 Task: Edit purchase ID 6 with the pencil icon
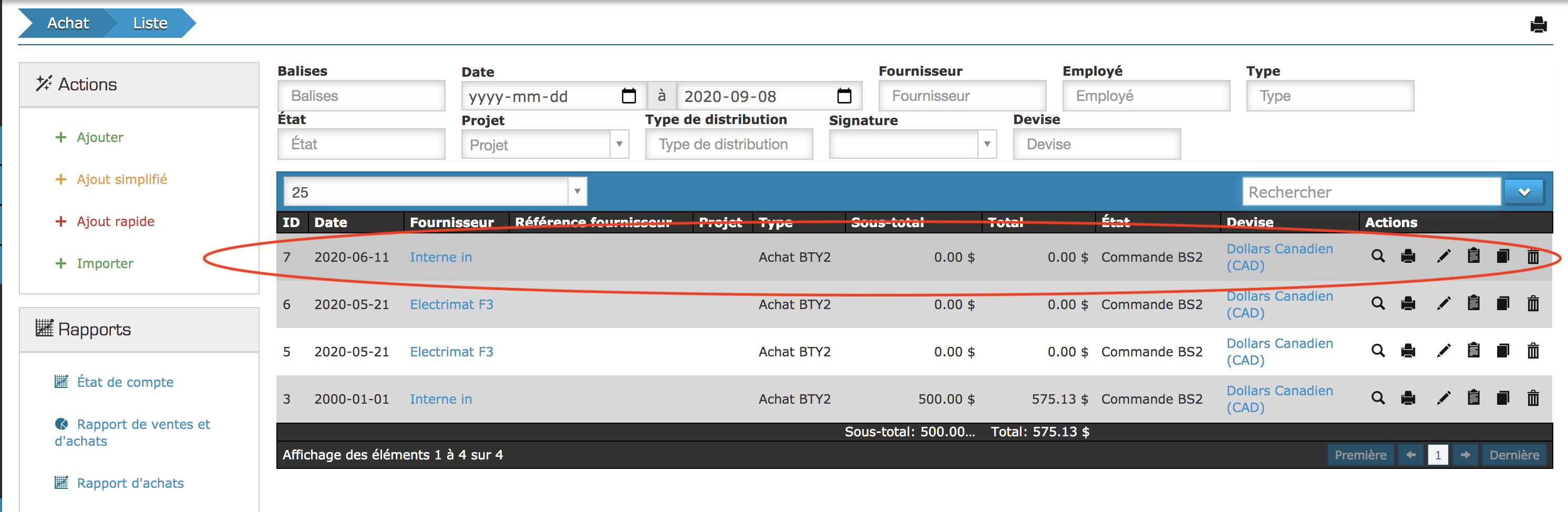tap(1443, 303)
